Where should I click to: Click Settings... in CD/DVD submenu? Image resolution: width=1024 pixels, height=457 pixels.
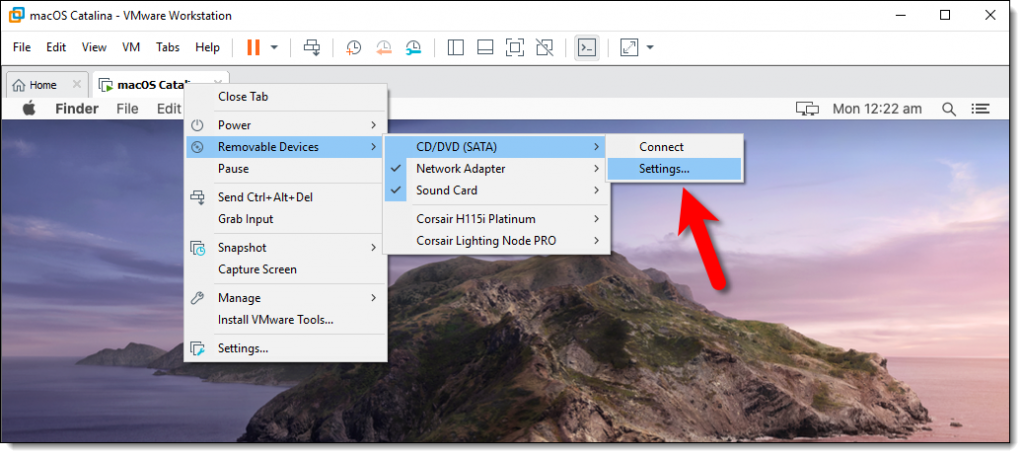[x=675, y=169]
